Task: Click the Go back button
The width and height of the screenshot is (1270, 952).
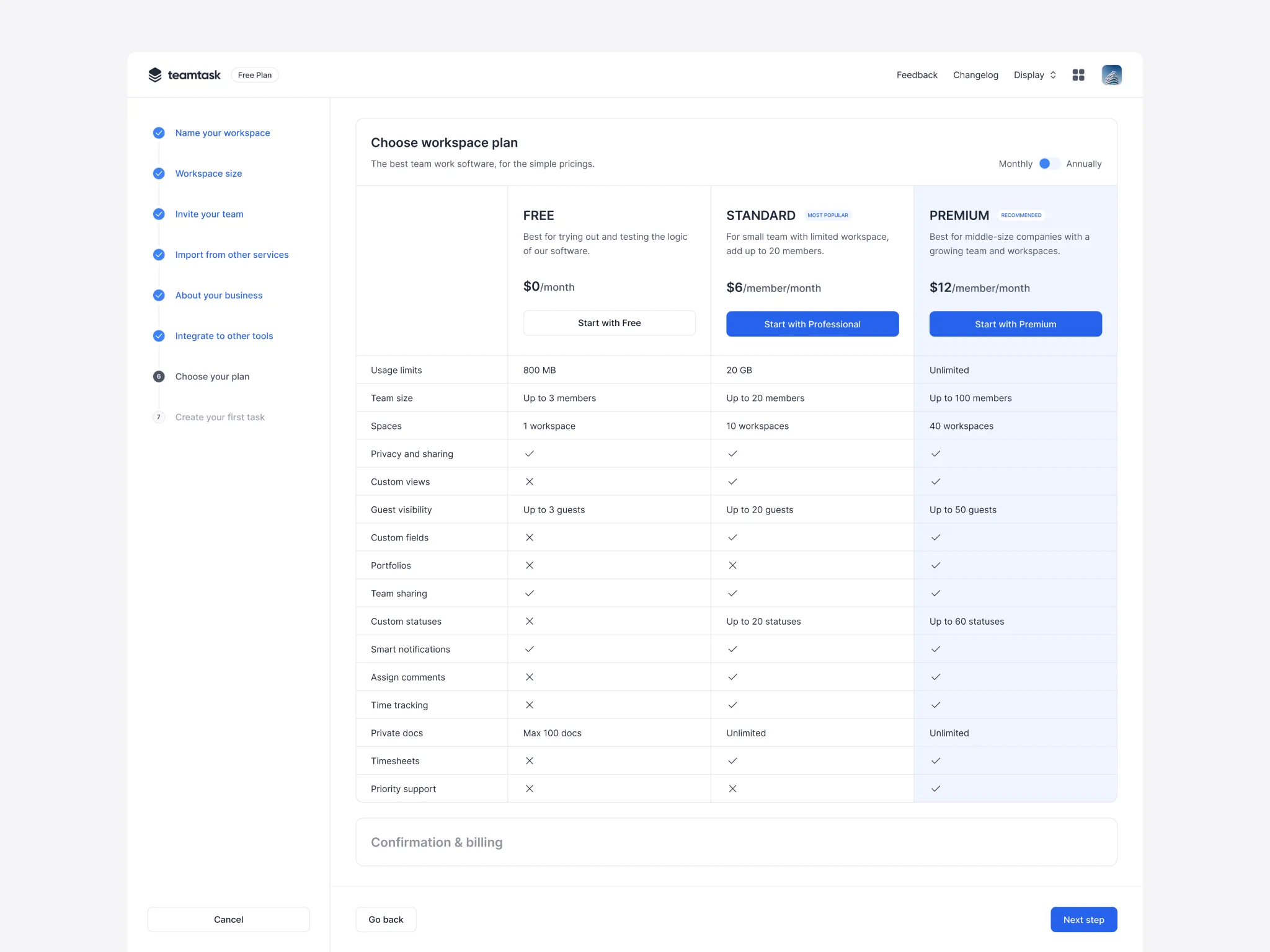Action: pyautogui.click(x=386, y=920)
